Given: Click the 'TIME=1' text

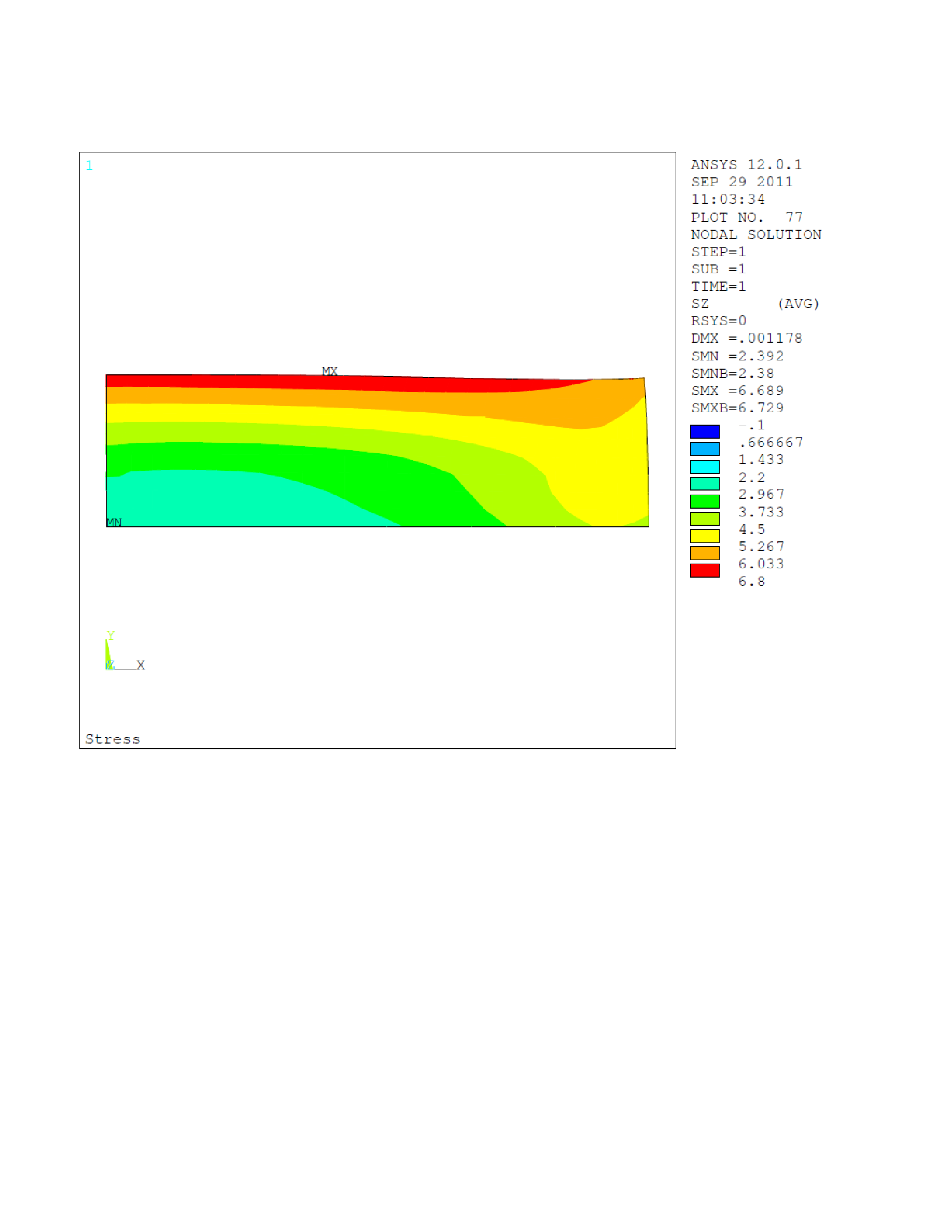Looking at the screenshot, I should (x=719, y=287).
